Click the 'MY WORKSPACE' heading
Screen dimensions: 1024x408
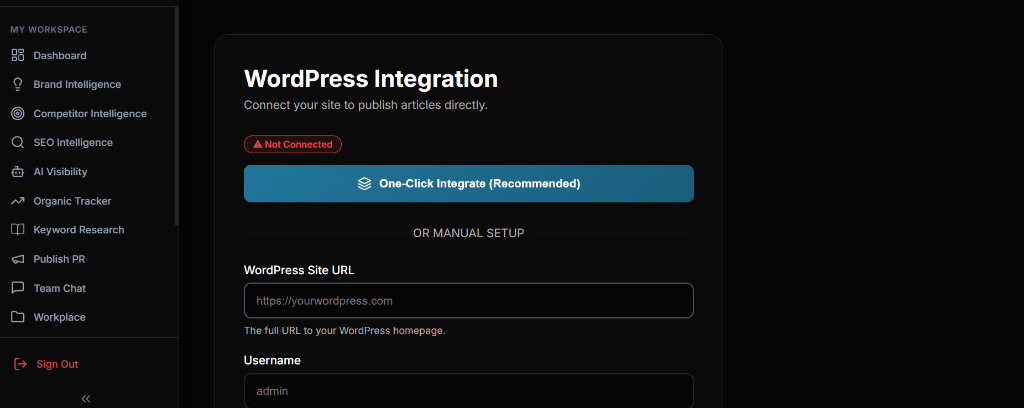click(48, 29)
